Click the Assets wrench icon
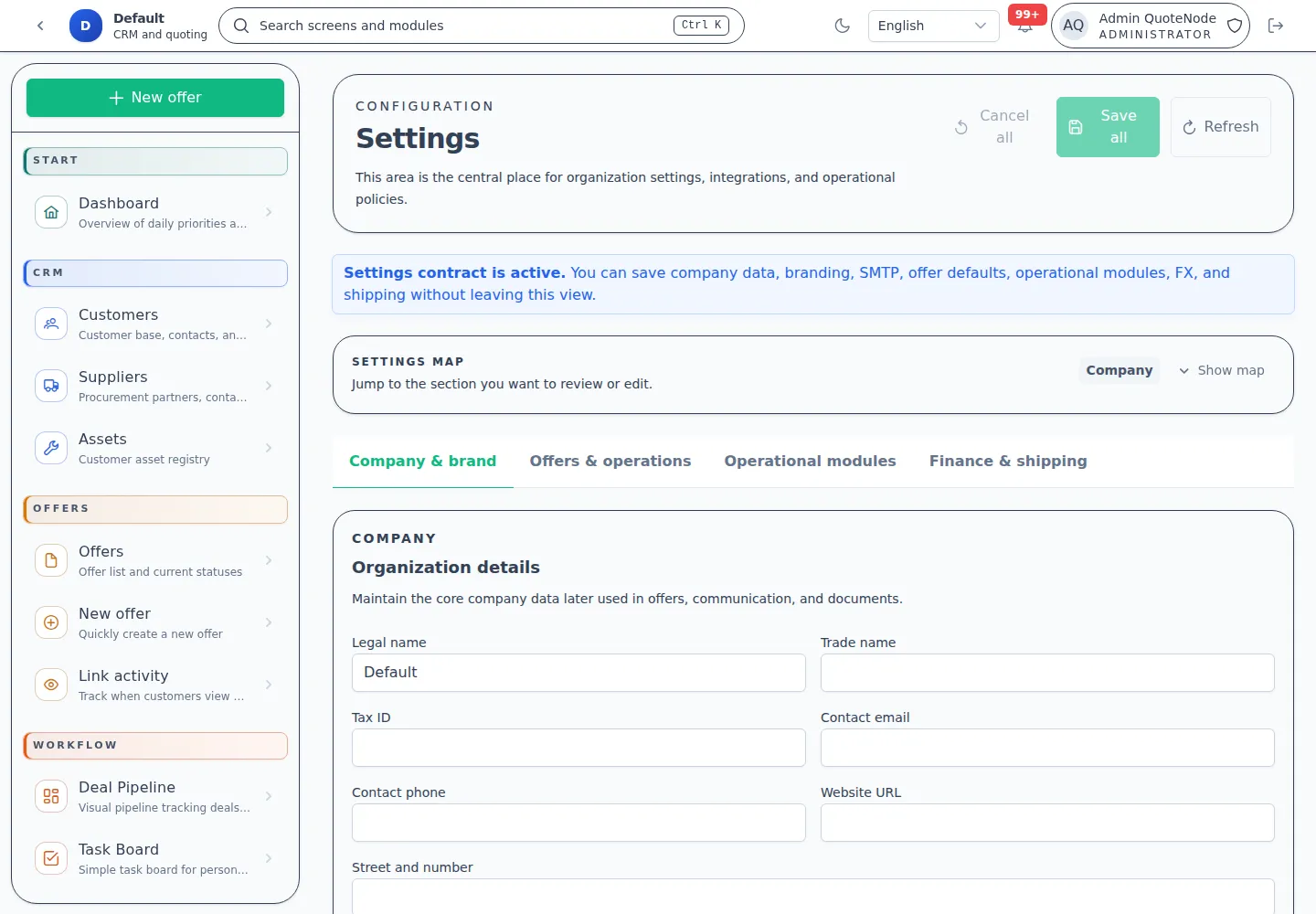The image size is (1316, 914). tap(51, 448)
